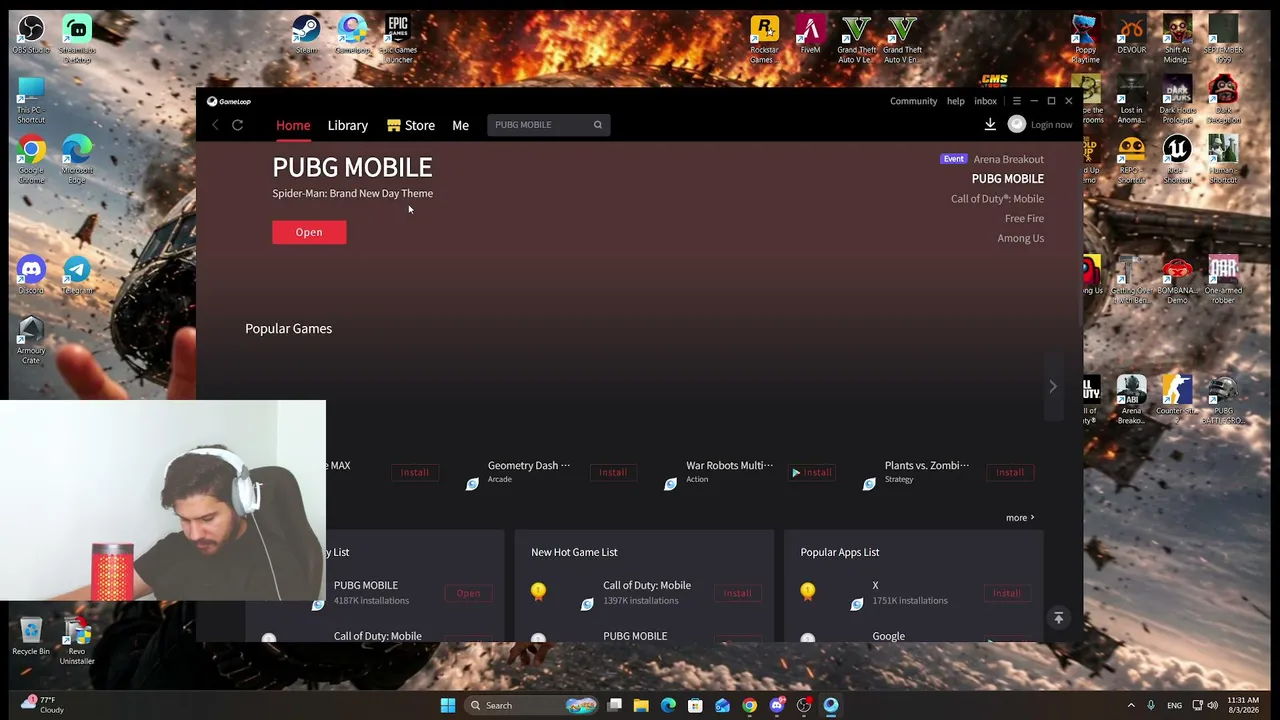Select the Revo Uninstaller desktop icon
Image resolution: width=1280 pixels, height=720 pixels.
tap(77, 641)
